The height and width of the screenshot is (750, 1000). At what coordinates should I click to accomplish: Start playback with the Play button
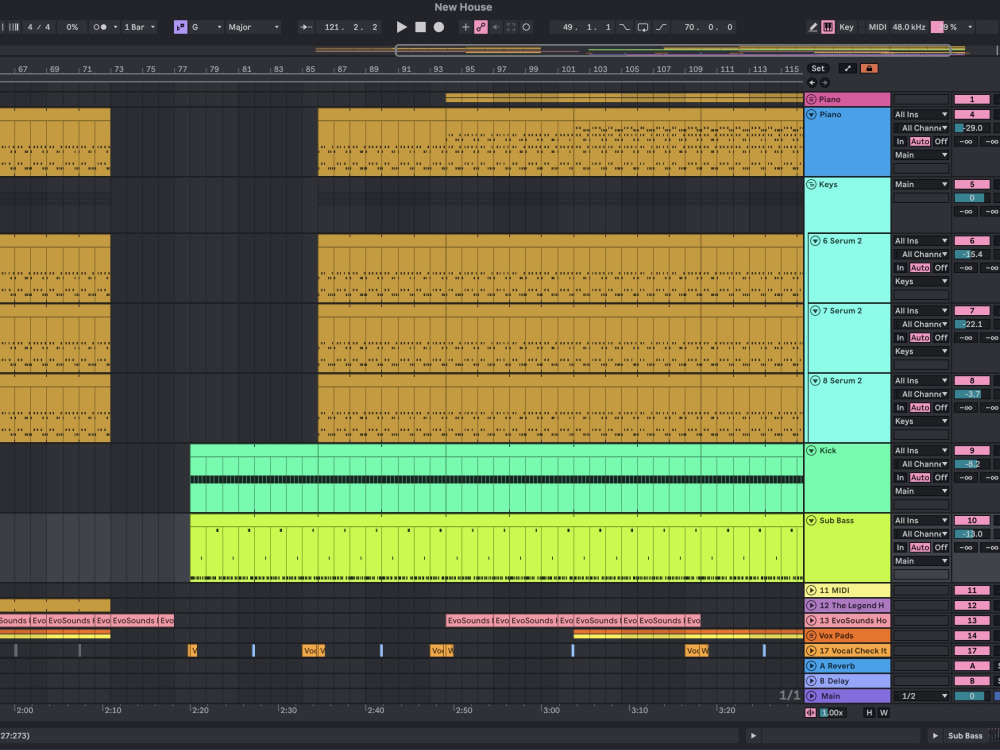[402, 27]
